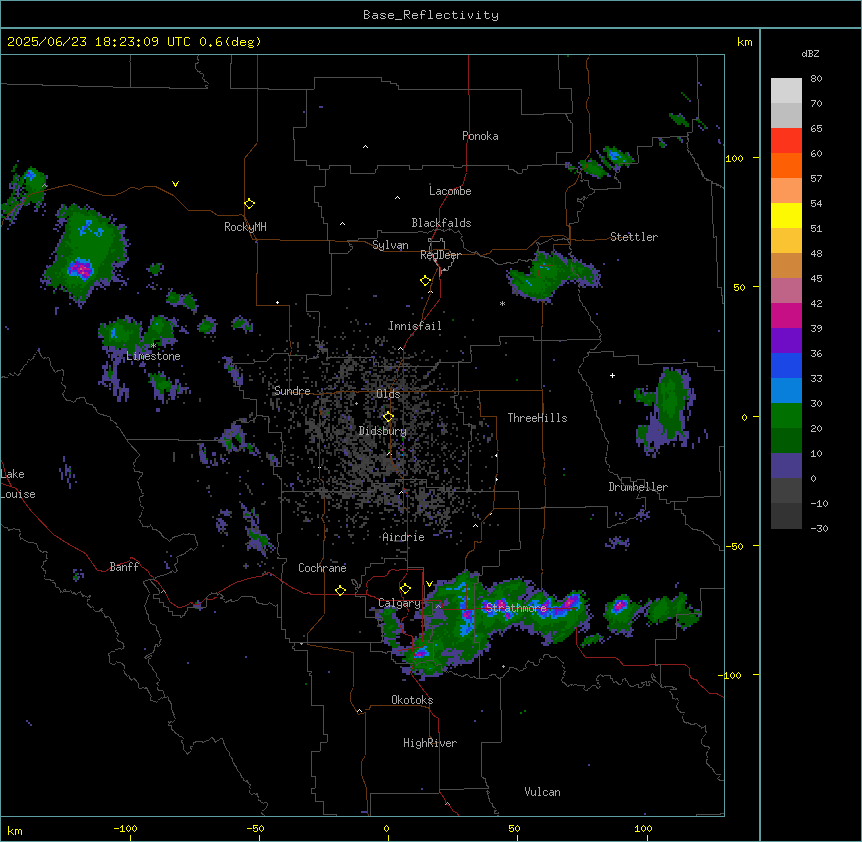The image size is (862, 842).
Task: Click the white plus marker north of Drumheller
Action: coord(612,375)
